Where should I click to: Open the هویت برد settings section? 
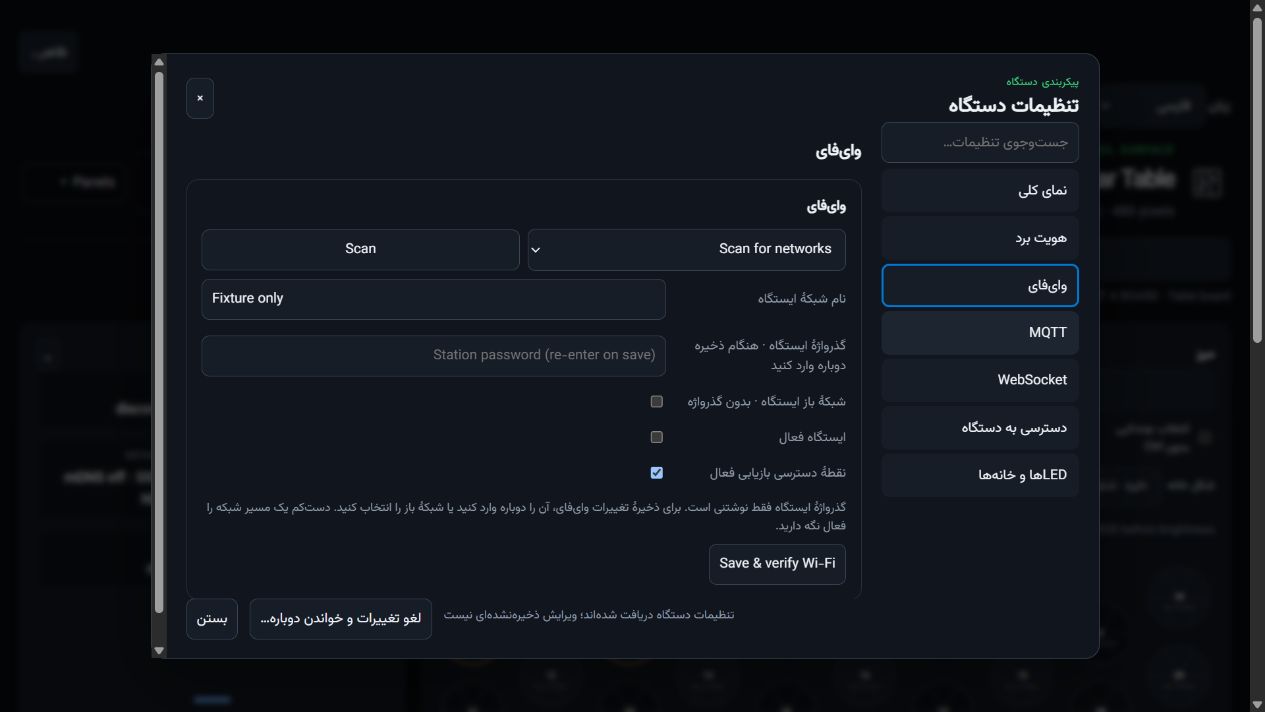point(980,238)
